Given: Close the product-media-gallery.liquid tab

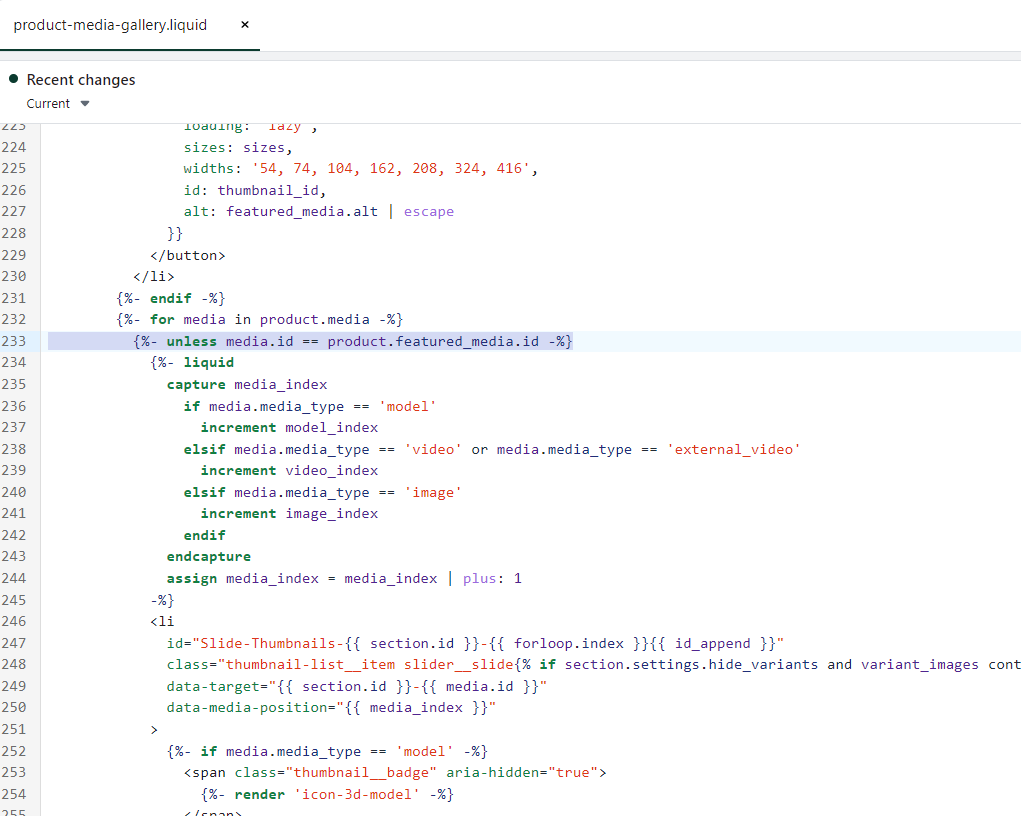Looking at the screenshot, I should click(x=245, y=25).
